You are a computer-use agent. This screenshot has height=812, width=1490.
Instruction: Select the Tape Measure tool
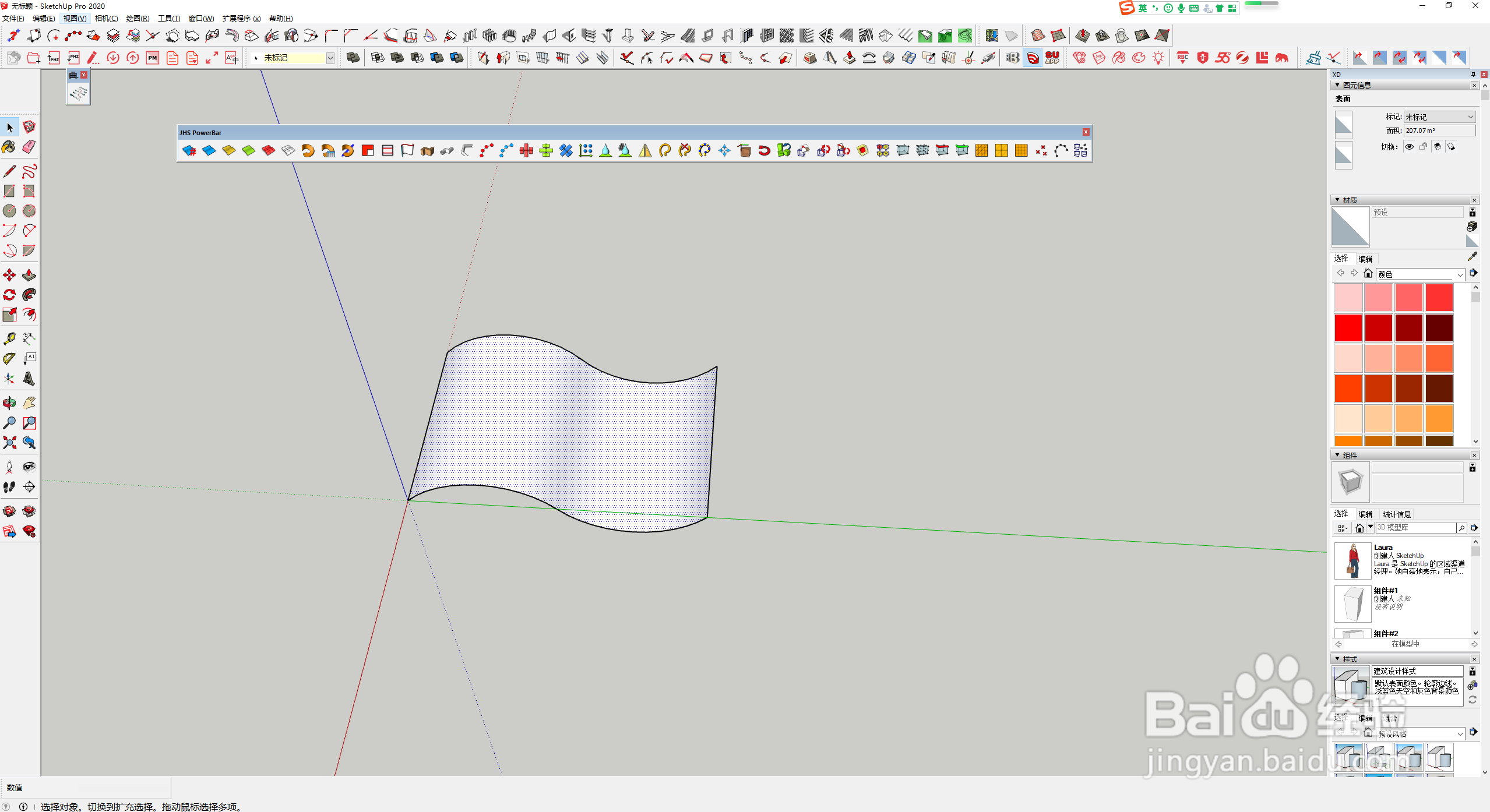point(9,338)
